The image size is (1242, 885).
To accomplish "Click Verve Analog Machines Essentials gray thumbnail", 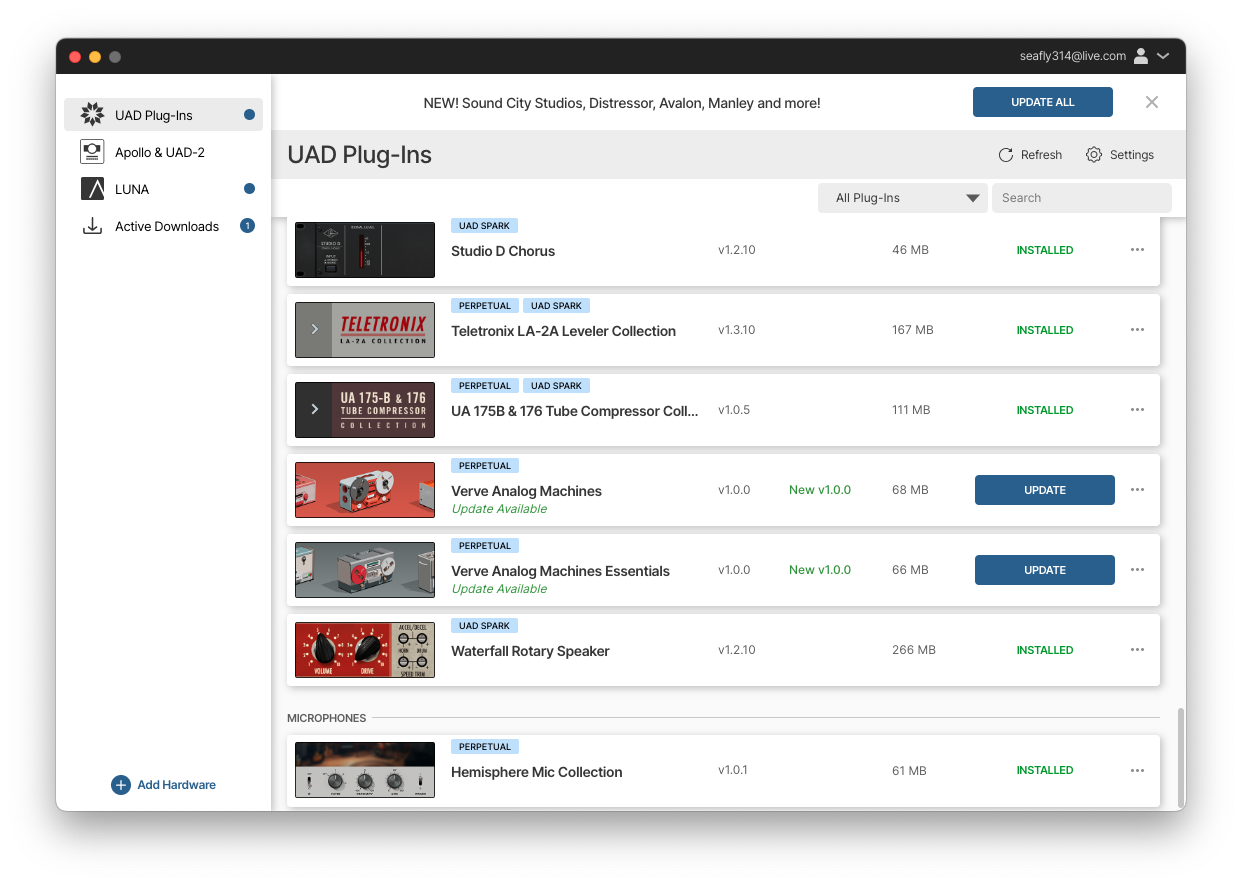I will (365, 570).
